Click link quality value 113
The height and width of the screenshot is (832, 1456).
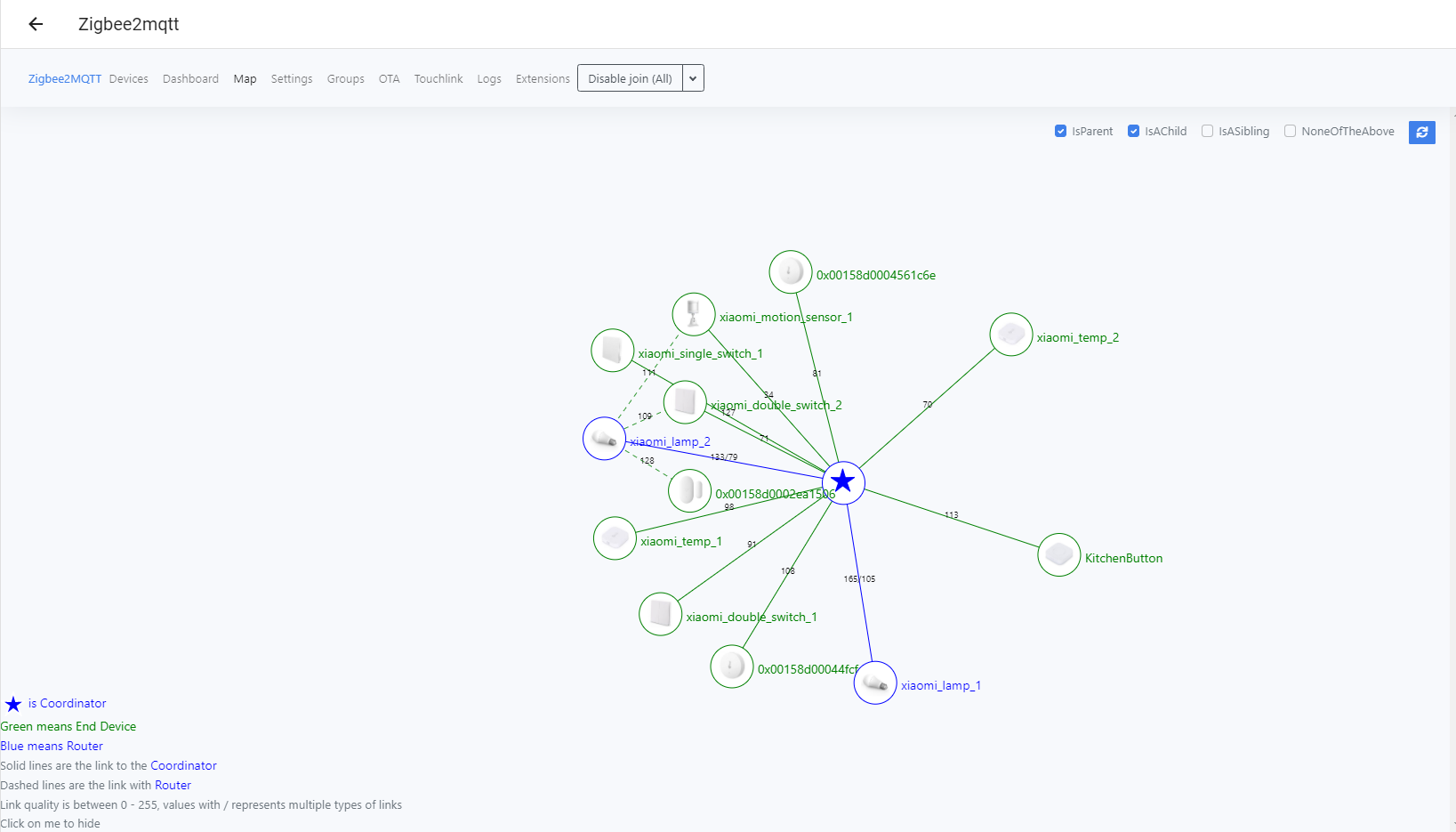(x=952, y=515)
